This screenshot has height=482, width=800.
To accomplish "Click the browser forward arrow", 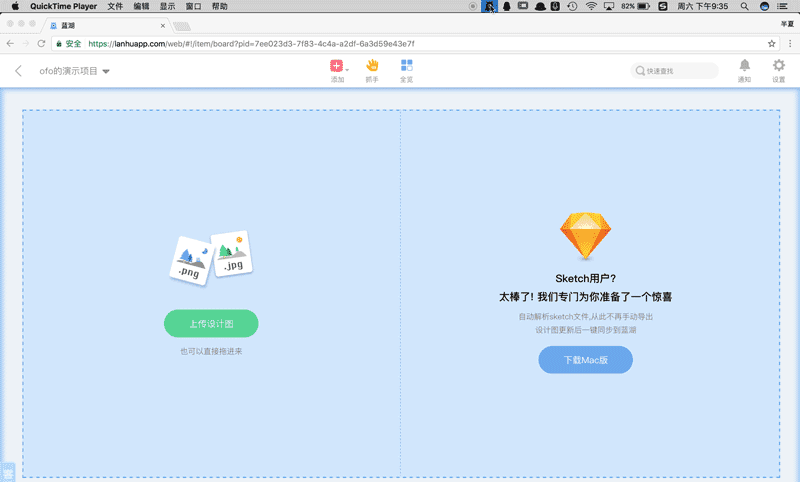I will point(26,44).
